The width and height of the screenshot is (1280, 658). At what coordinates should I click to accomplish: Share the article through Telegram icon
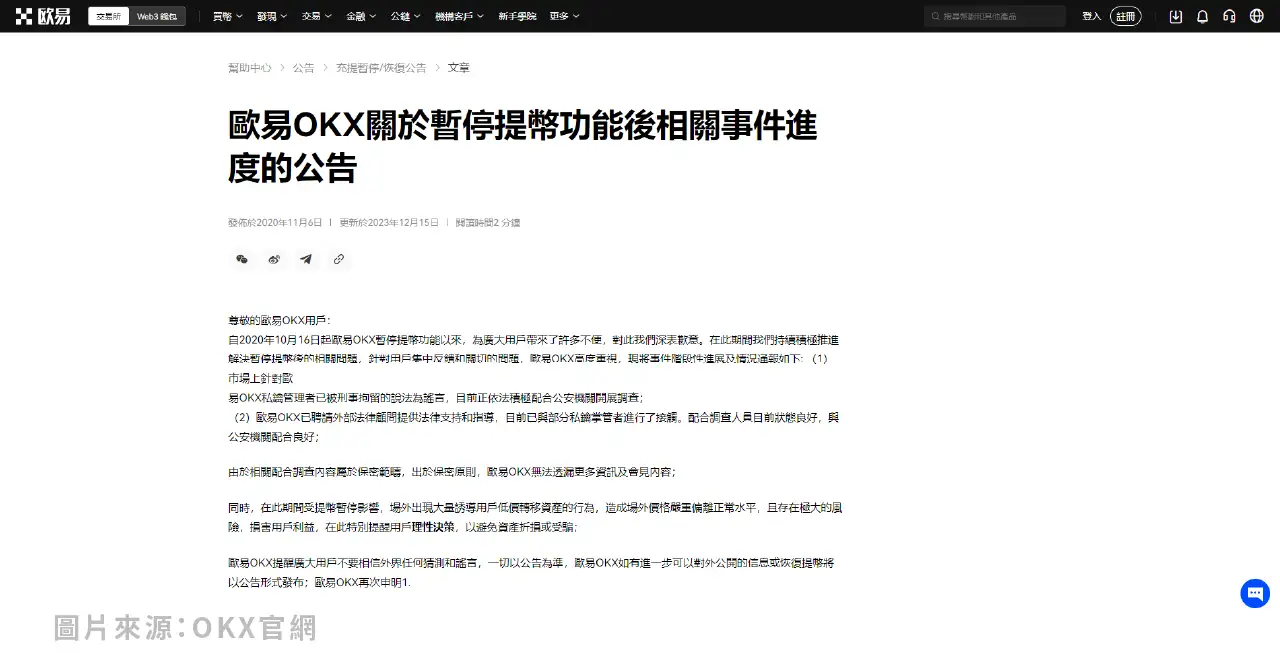point(306,259)
